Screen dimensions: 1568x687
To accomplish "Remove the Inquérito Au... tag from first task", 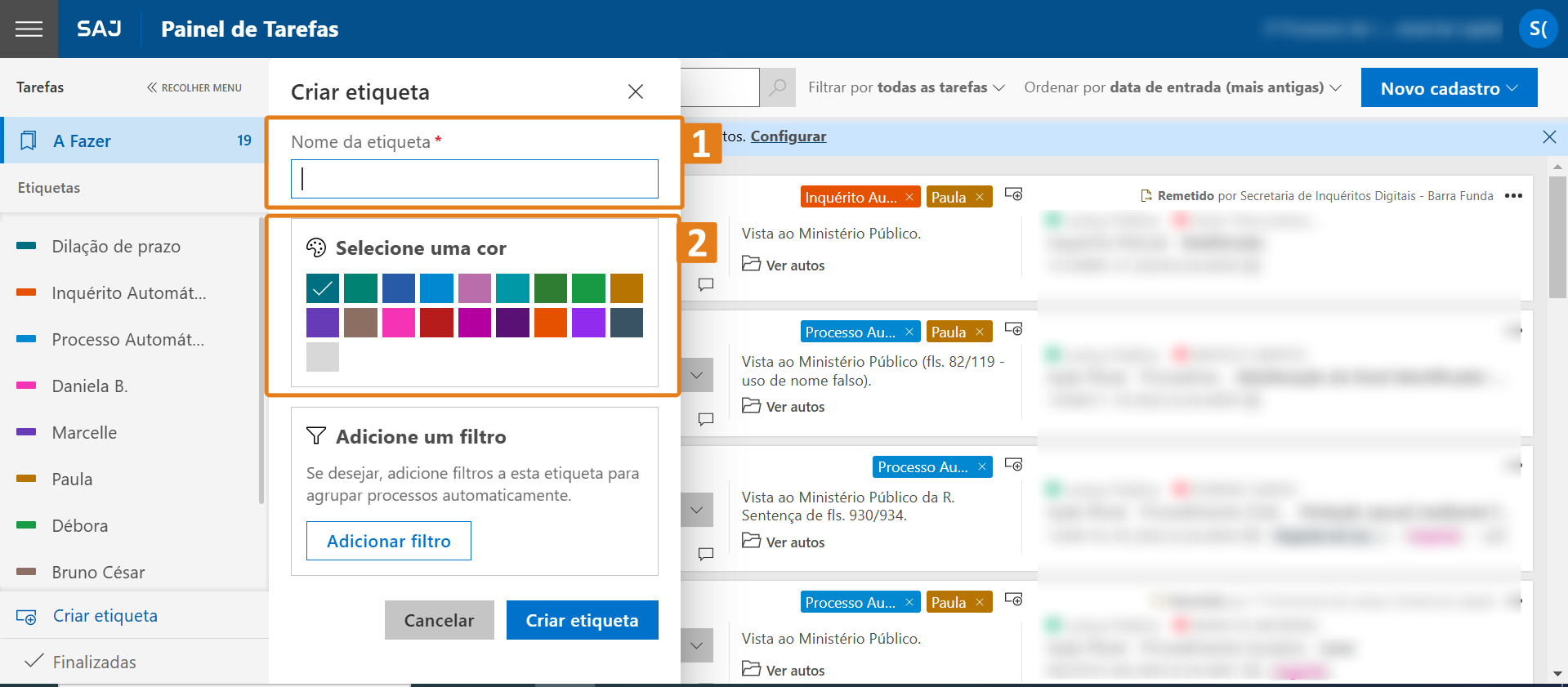I will coord(909,197).
